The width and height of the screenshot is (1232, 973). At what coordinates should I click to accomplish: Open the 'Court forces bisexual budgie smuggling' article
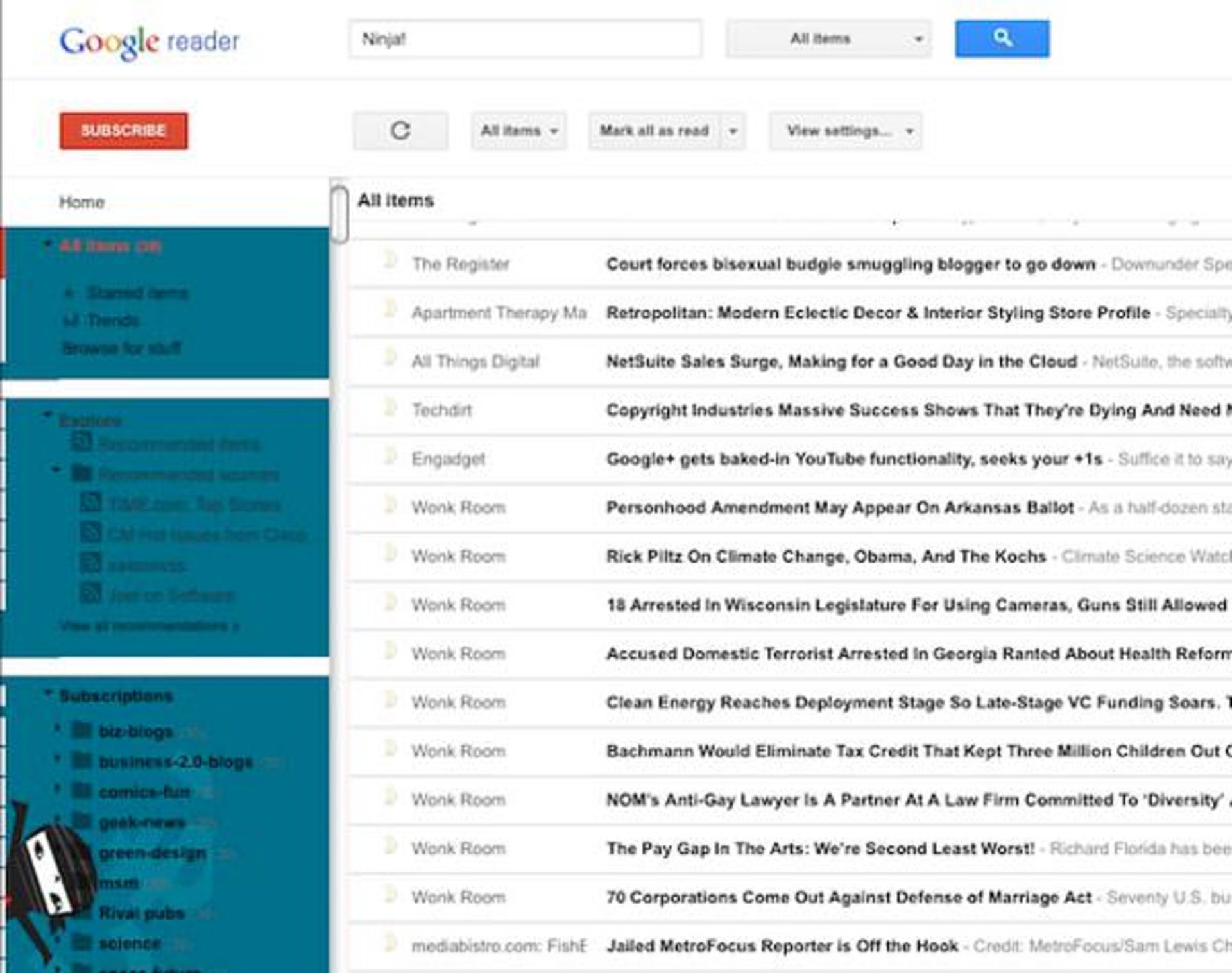point(851,264)
